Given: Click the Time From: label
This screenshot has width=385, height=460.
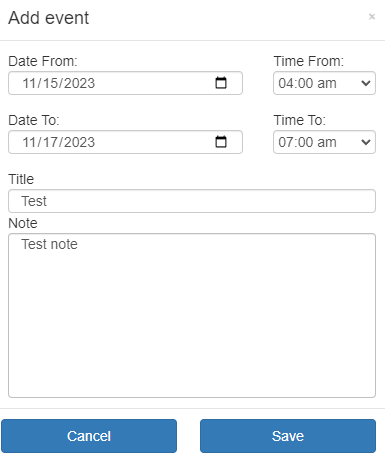Looking at the screenshot, I should pos(309,61).
